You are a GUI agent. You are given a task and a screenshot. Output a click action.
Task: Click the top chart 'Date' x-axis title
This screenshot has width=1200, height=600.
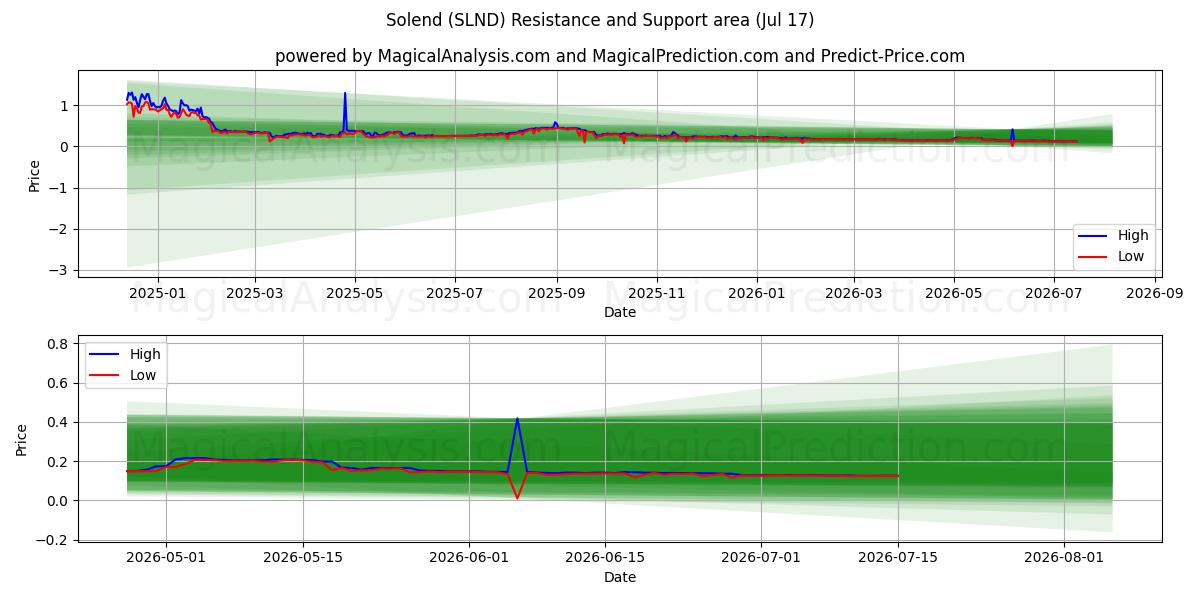click(x=620, y=313)
